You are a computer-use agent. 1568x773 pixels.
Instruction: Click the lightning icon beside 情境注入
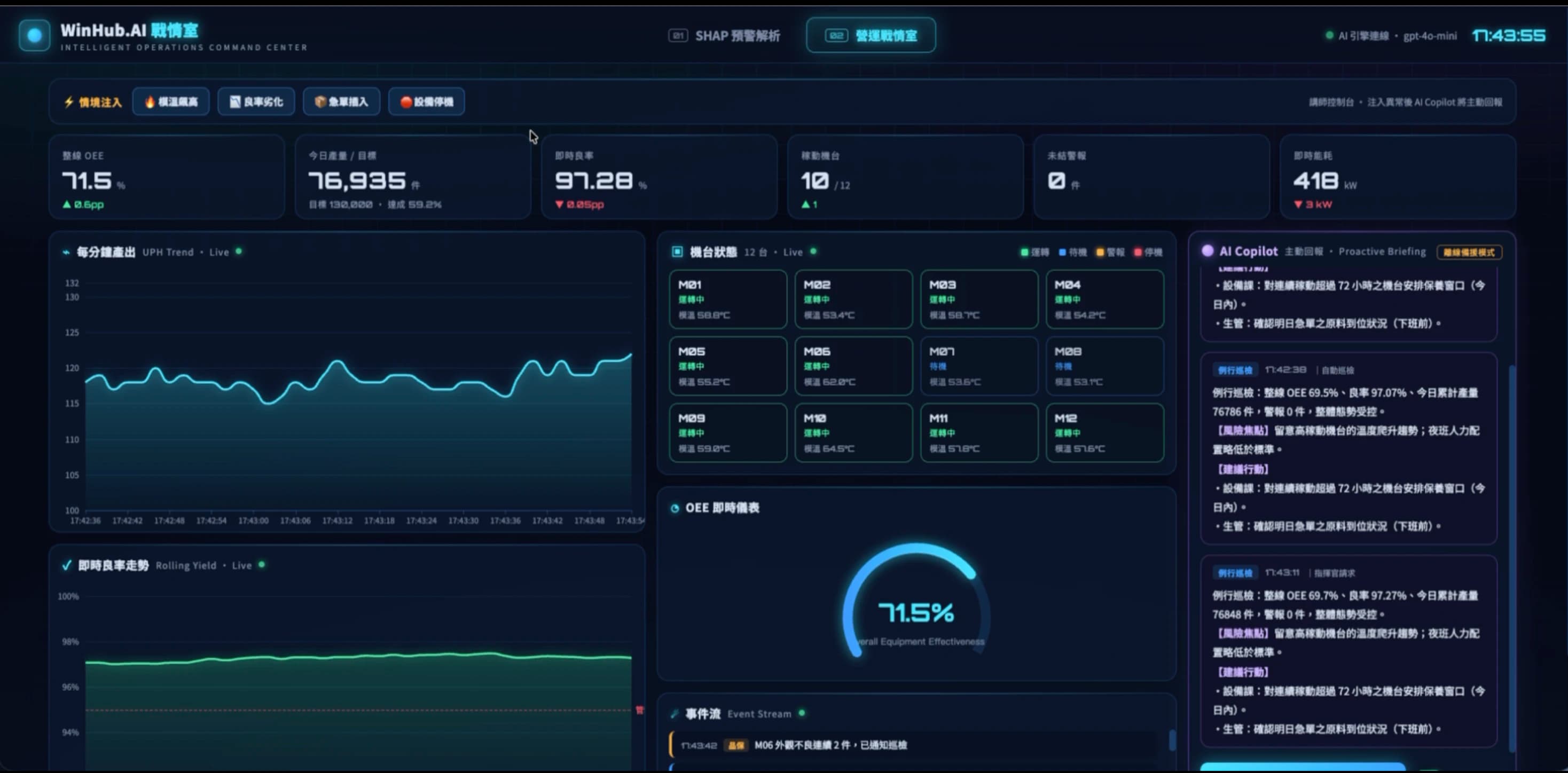pyautogui.click(x=69, y=101)
